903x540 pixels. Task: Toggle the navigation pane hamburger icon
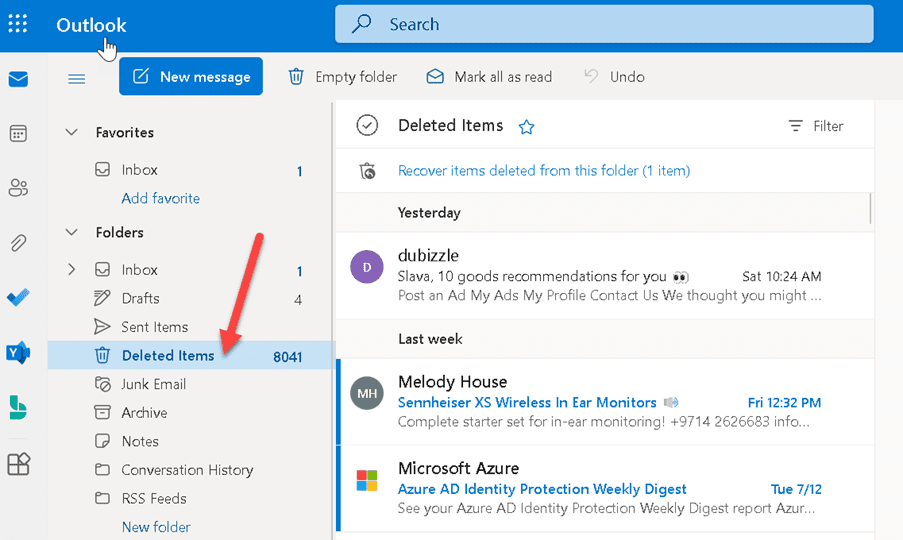pyautogui.click(x=77, y=78)
